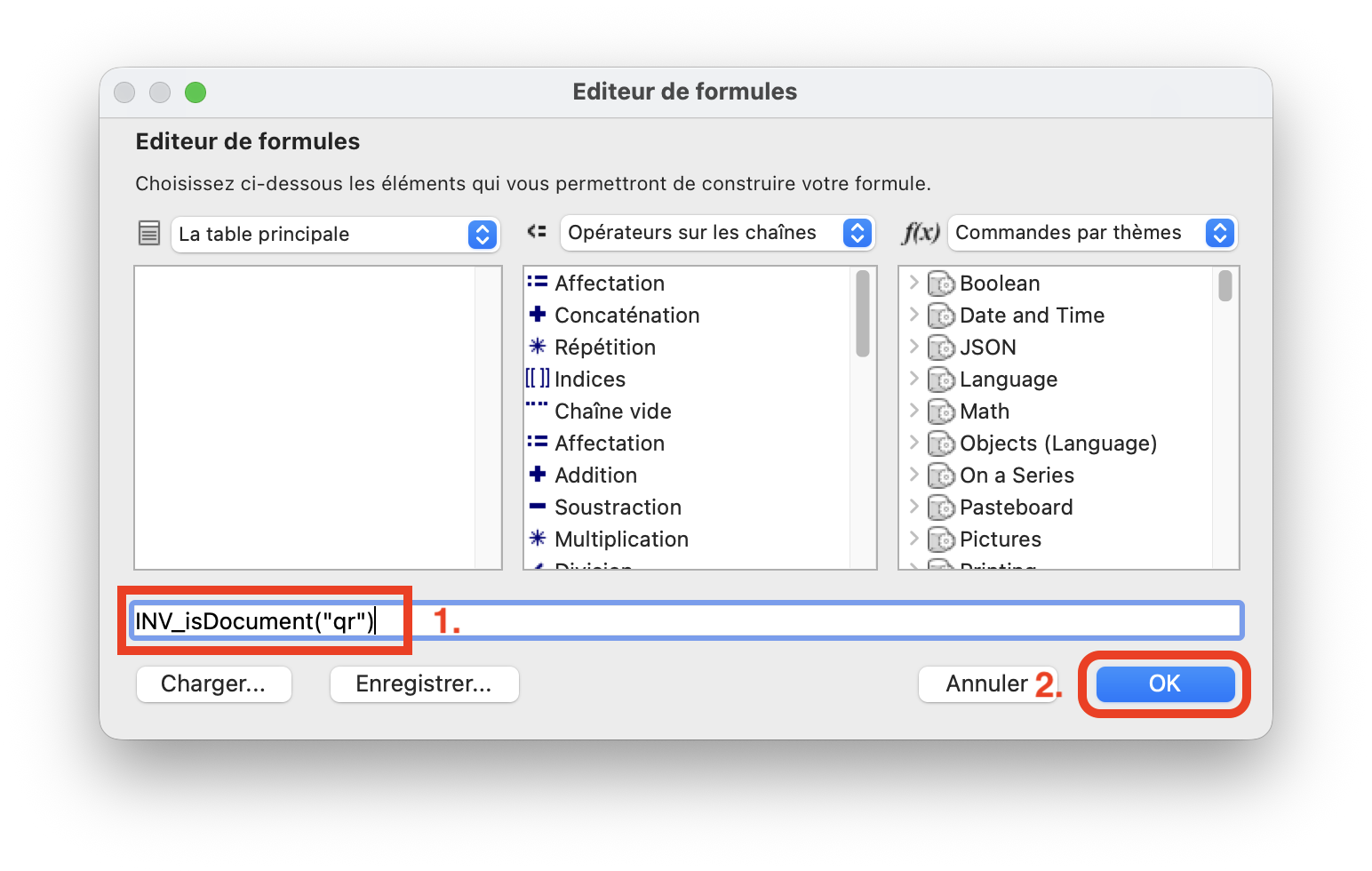Select Chaîne vide in operators list
Screen dimensions: 1372x871
612,412
